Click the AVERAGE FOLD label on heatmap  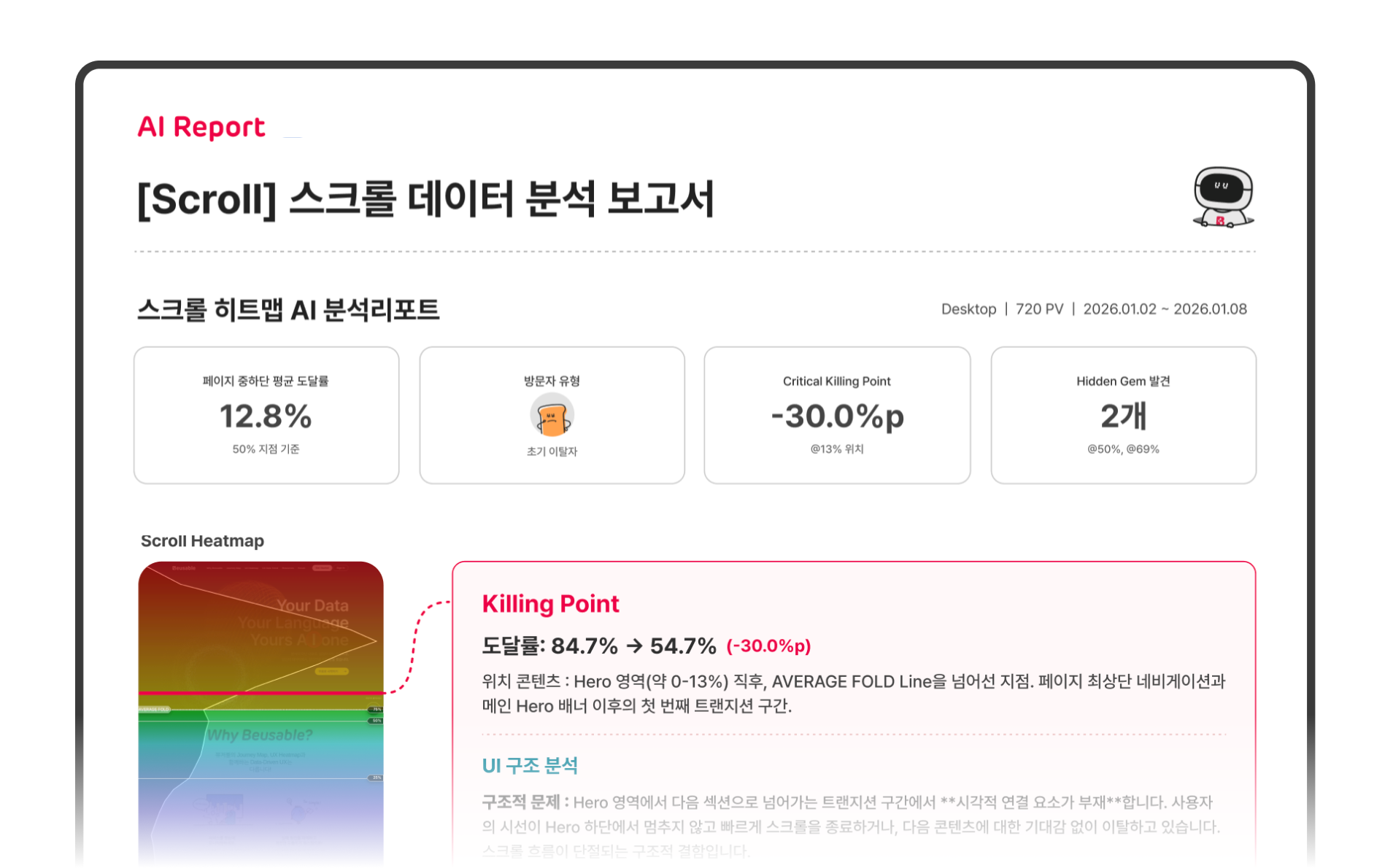point(154,709)
